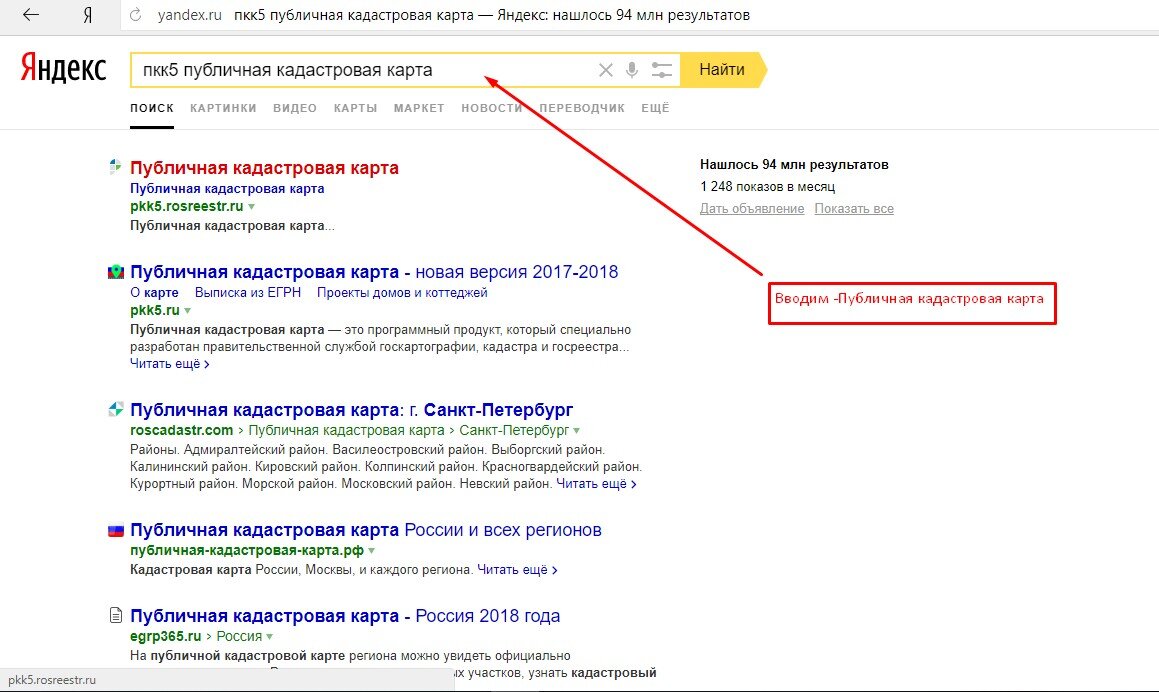The height and width of the screenshot is (692, 1159).
Task: Select the Поиск tab
Action: point(152,108)
